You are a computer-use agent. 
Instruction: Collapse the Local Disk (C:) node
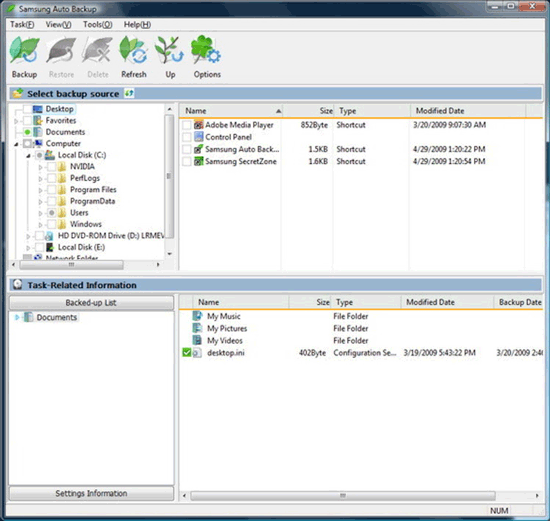(28, 156)
